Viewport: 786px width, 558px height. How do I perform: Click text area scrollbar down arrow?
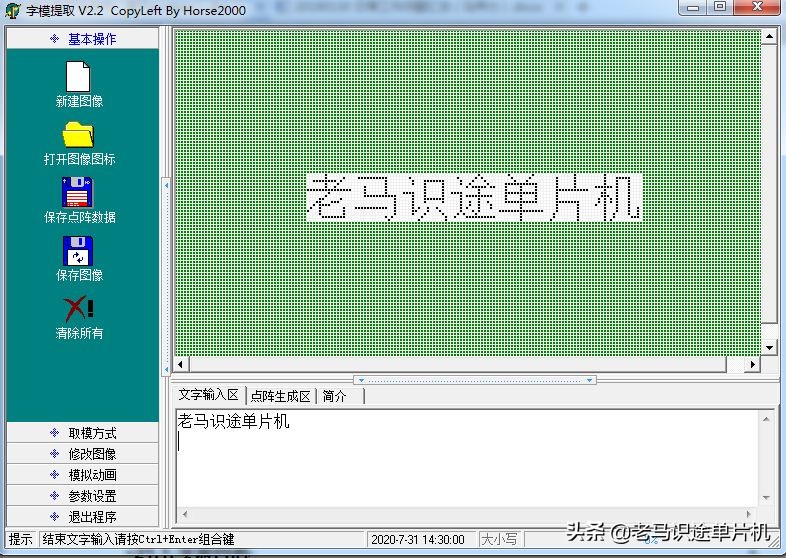766,498
